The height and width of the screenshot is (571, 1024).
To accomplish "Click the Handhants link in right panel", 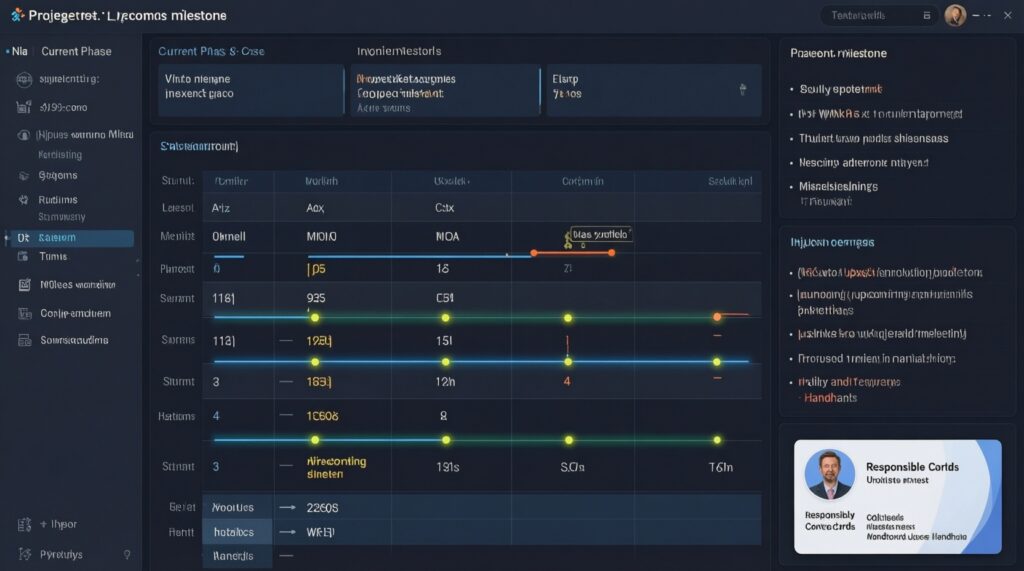I will pyautogui.click(x=831, y=397).
